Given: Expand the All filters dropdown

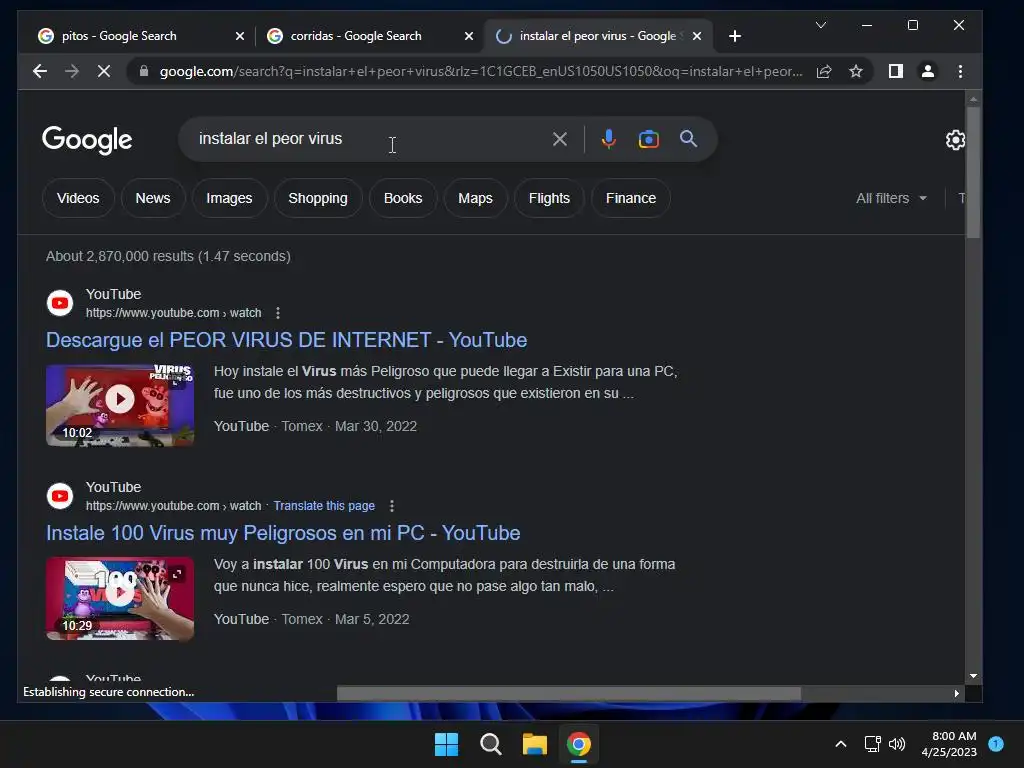Looking at the screenshot, I should (x=891, y=198).
